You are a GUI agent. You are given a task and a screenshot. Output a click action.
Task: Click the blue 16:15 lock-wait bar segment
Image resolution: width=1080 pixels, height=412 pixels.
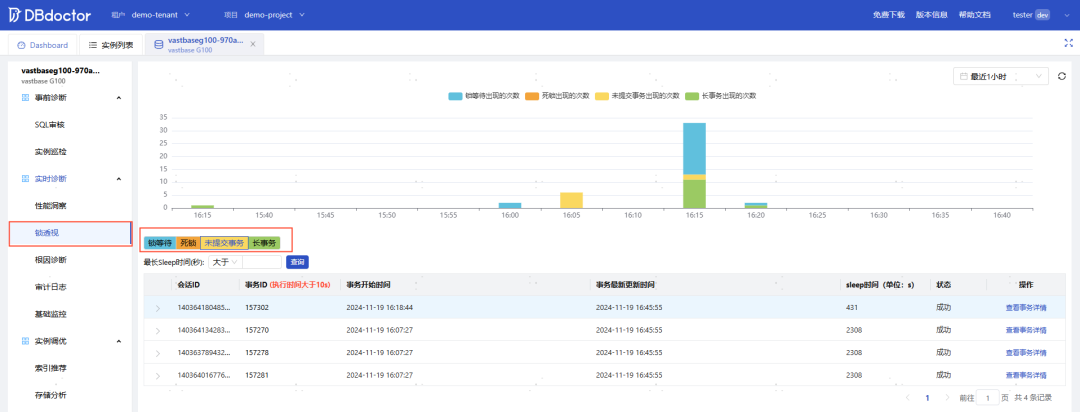tap(694, 149)
